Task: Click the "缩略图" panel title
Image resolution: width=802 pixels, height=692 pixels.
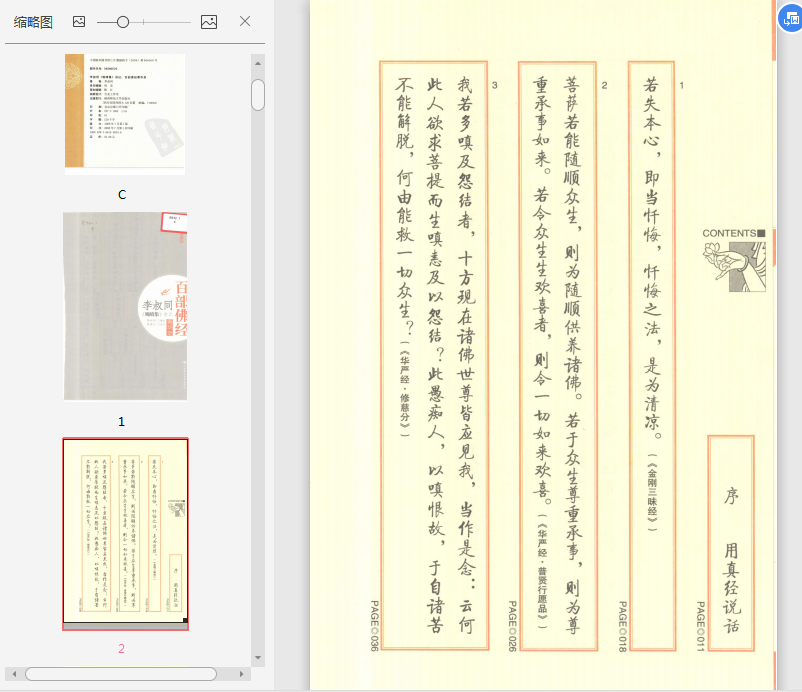Action: point(33,22)
